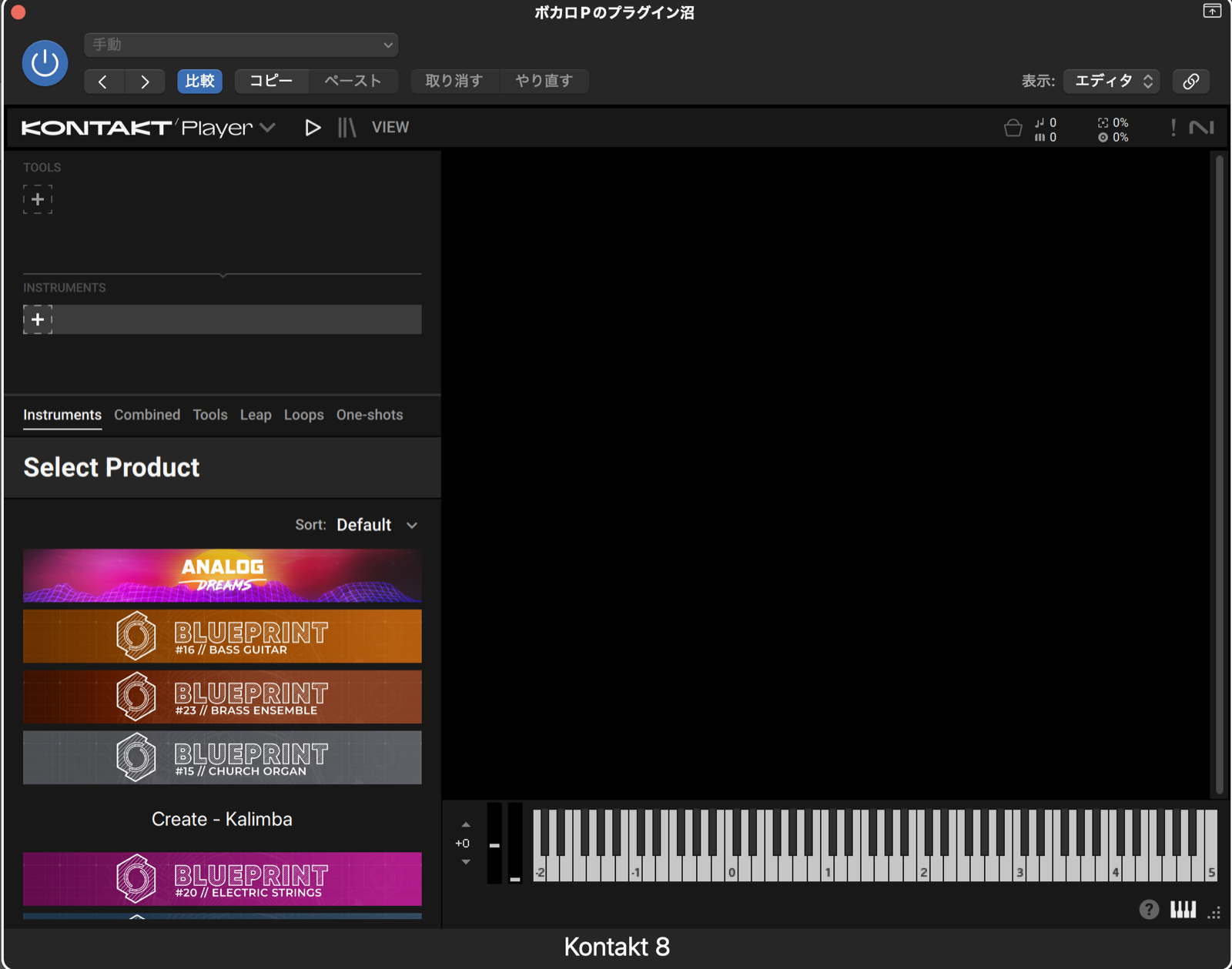Click the mod wheel strip
This screenshot has height=969, width=1232.
coord(514,843)
